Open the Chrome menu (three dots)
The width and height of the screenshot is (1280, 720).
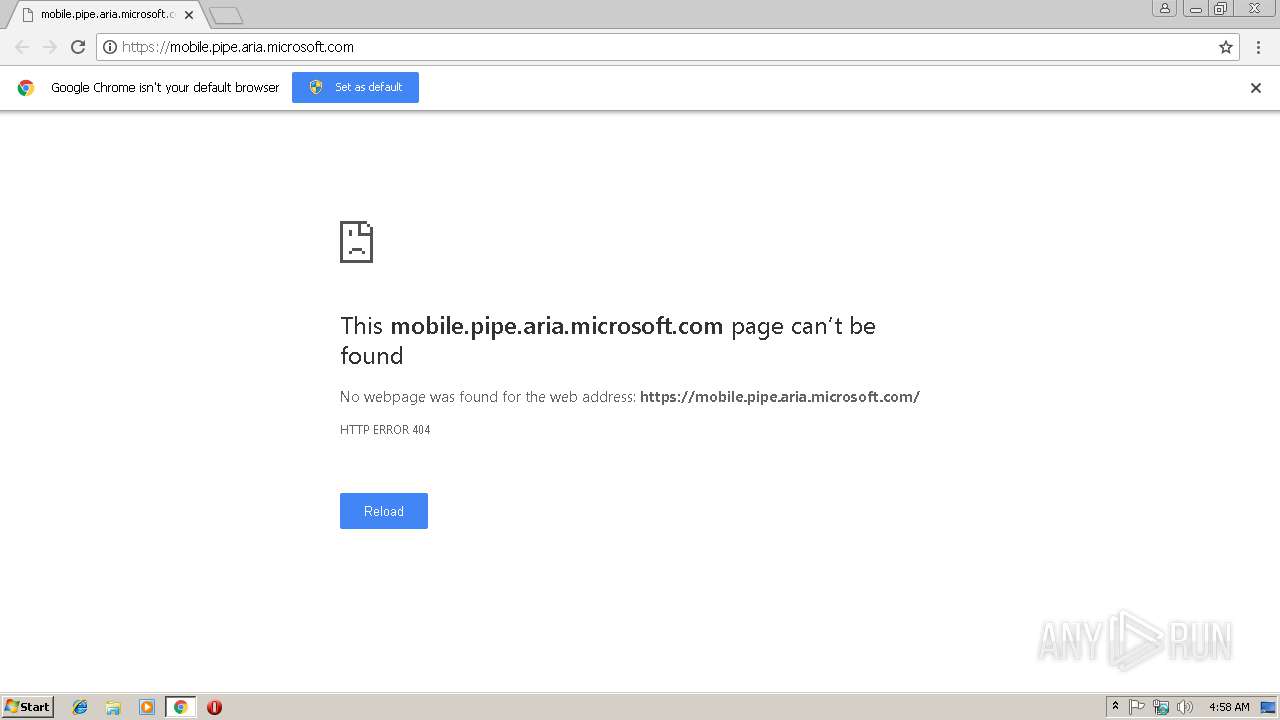click(1258, 47)
